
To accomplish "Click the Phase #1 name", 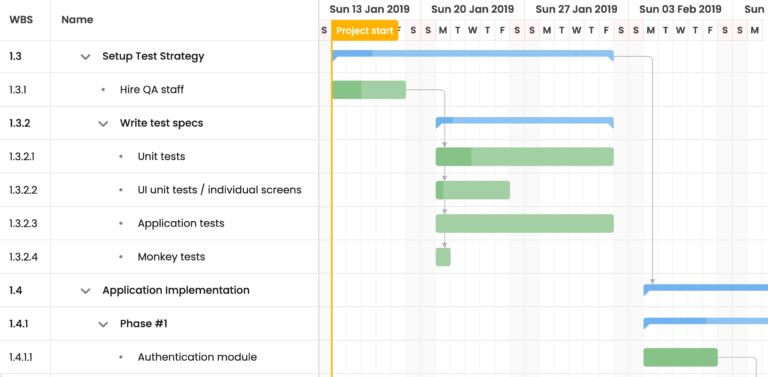I will [x=144, y=324].
